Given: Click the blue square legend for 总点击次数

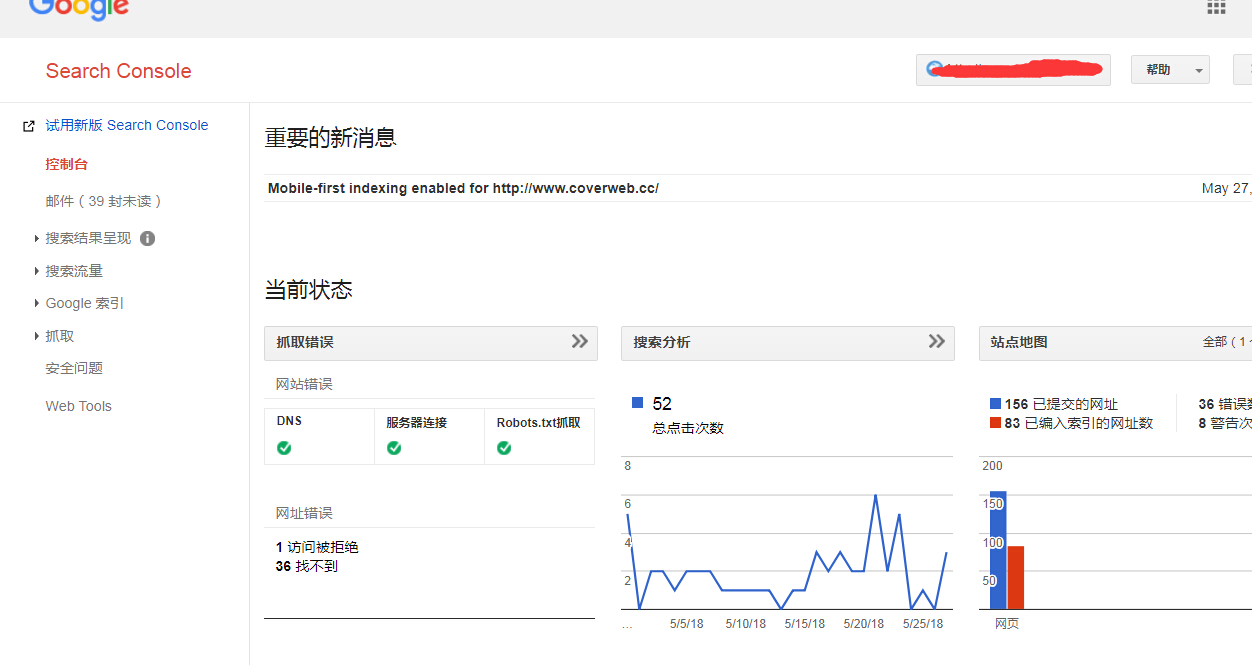Looking at the screenshot, I should (x=637, y=403).
